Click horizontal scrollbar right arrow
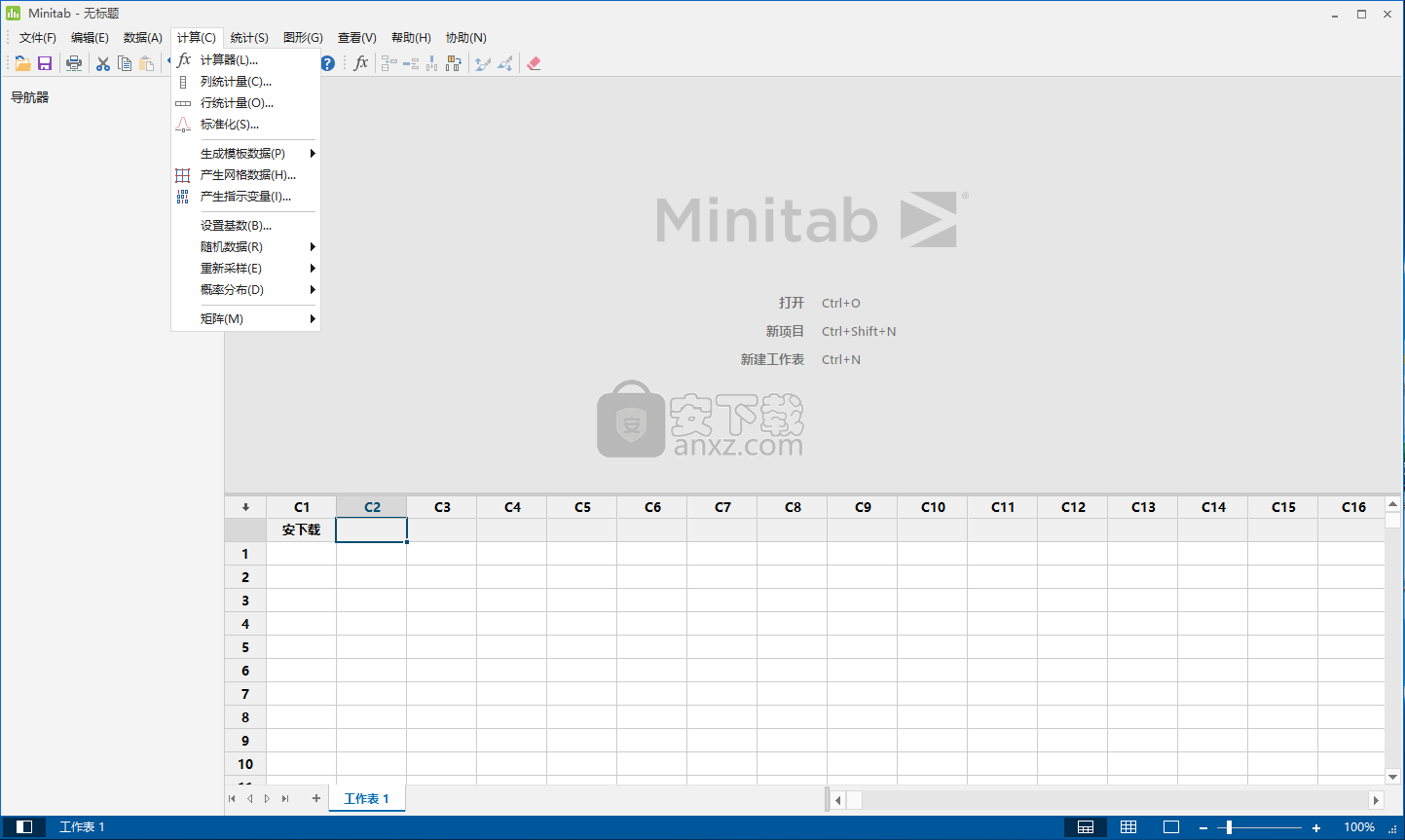This screenshot has width=1405, height=840. (x=1376, y=799)
